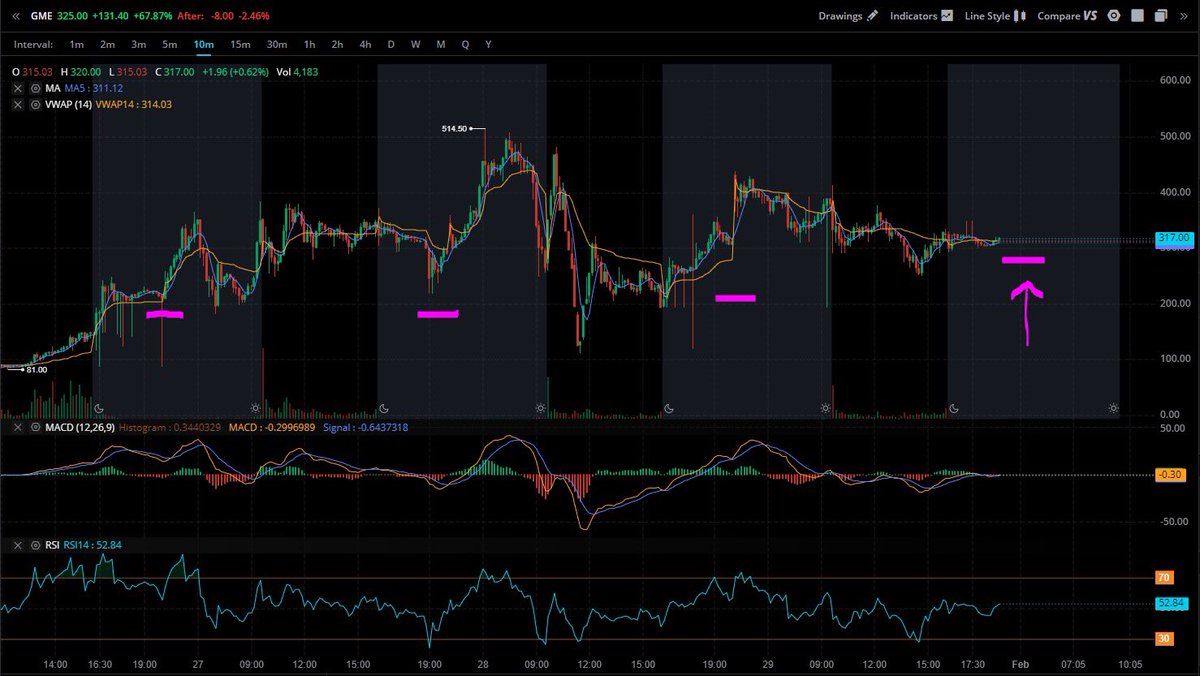The image size is (1200, 676).
Task: Toggle MACD indicator visibility circle icon
Action: click(36, 427)
